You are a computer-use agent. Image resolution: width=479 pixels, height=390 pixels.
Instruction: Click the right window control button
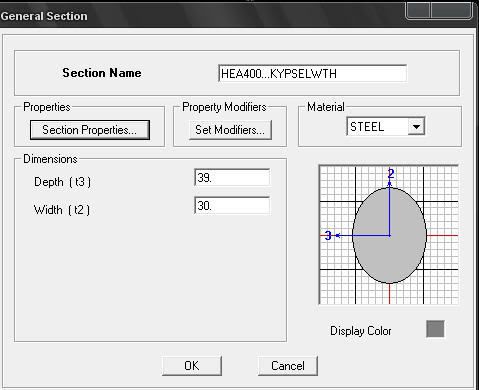pos(451,10)
